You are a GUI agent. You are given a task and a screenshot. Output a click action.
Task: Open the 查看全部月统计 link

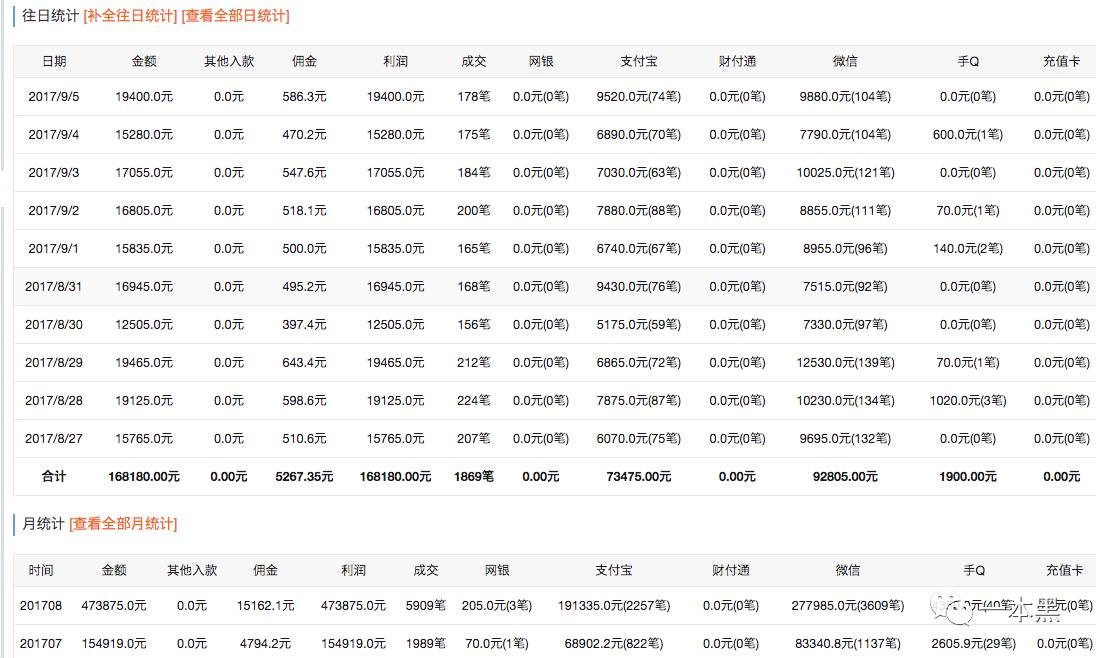click(x=124, y=524)
